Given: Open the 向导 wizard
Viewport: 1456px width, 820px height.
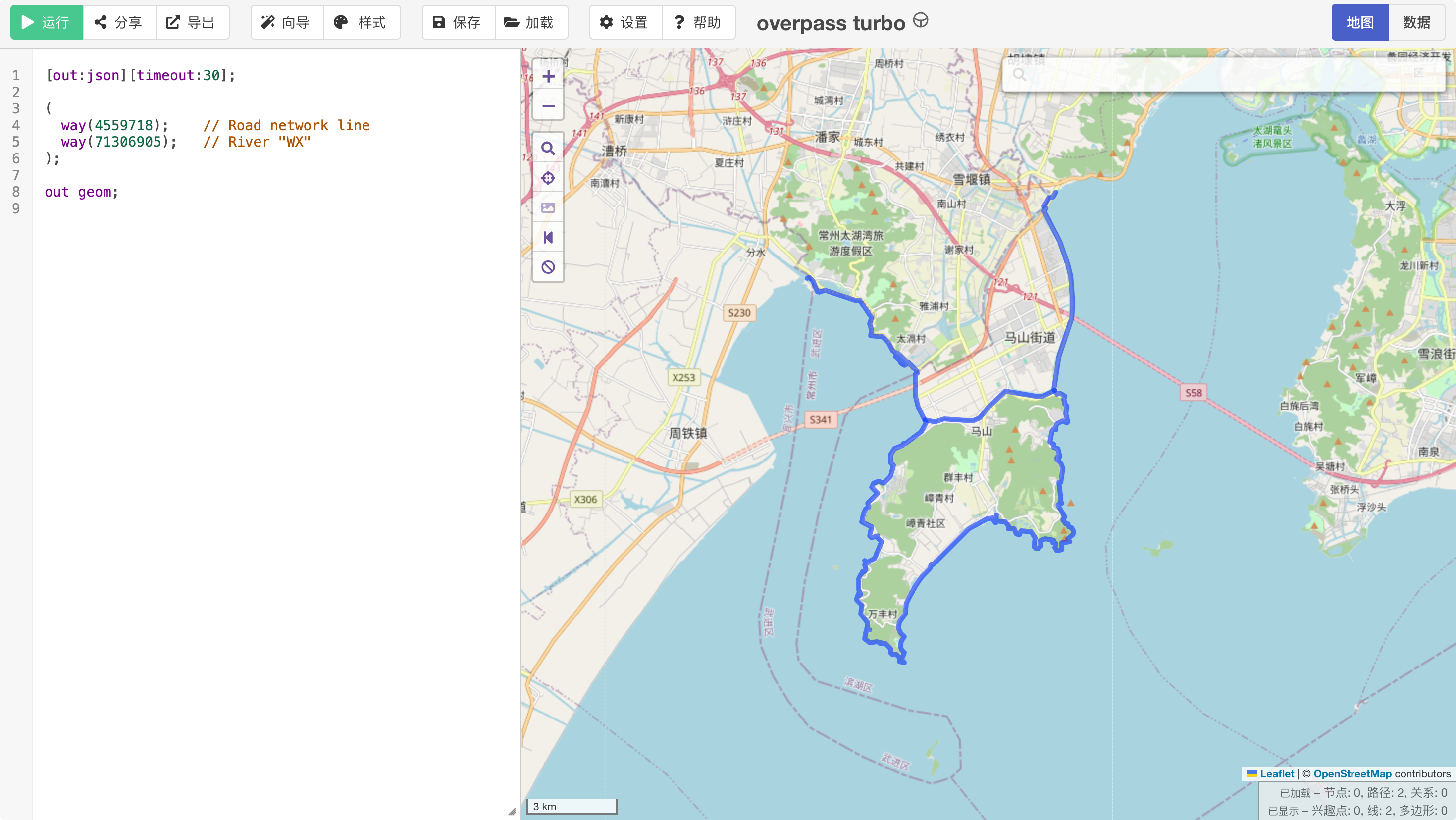Looking at the screenshot, I should (287, 23).
